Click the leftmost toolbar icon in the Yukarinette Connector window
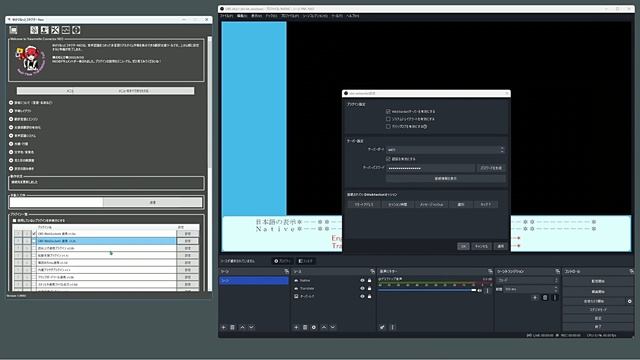 coord(13,30)
